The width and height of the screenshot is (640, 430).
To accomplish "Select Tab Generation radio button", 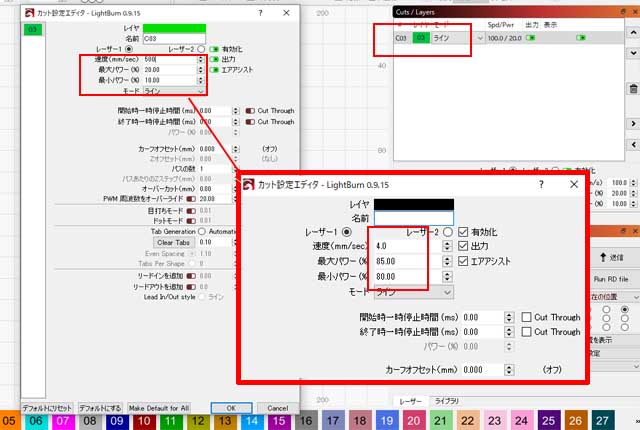I will tap(202, 231).
